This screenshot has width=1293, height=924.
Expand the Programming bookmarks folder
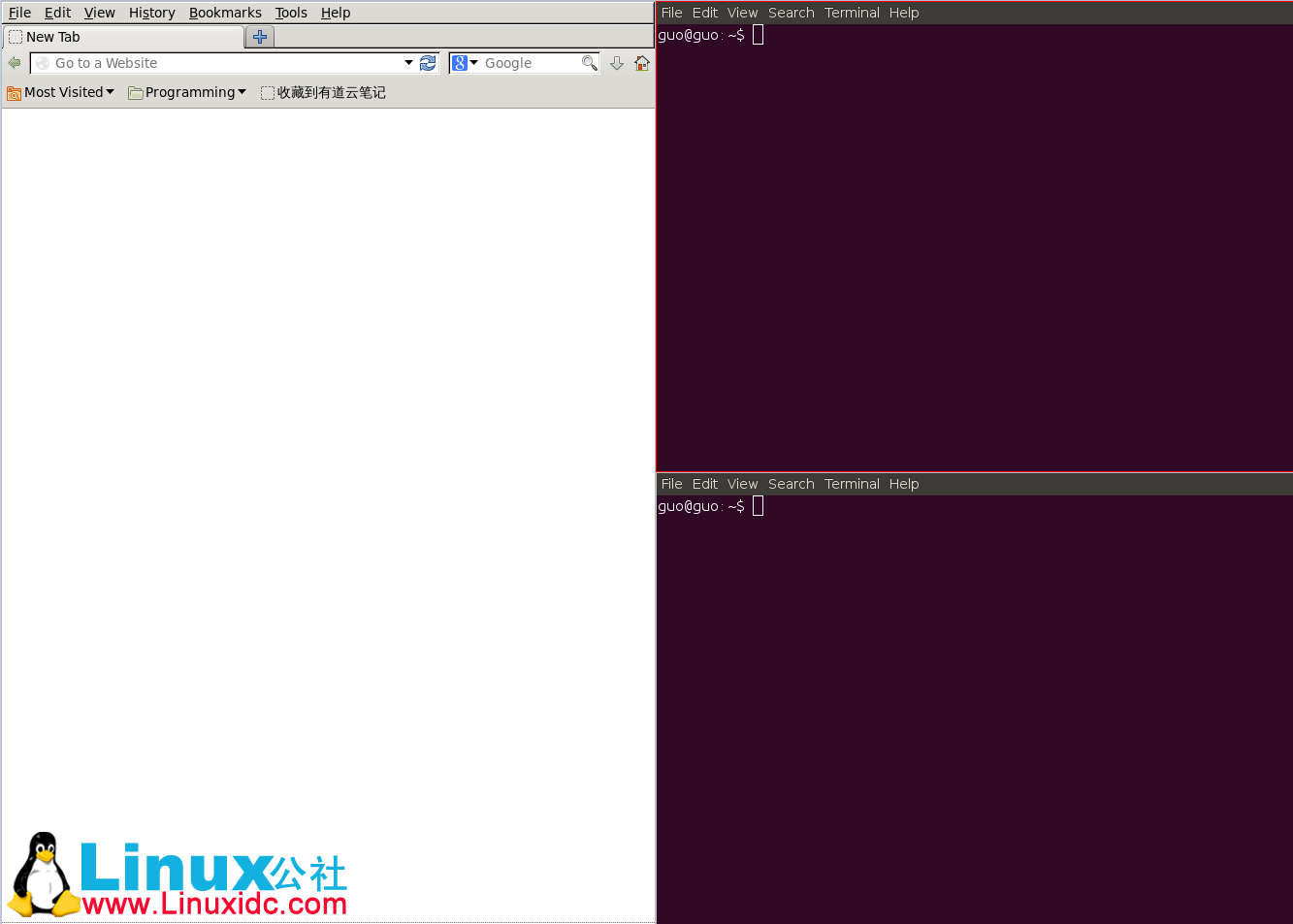[x=242, y=92]
